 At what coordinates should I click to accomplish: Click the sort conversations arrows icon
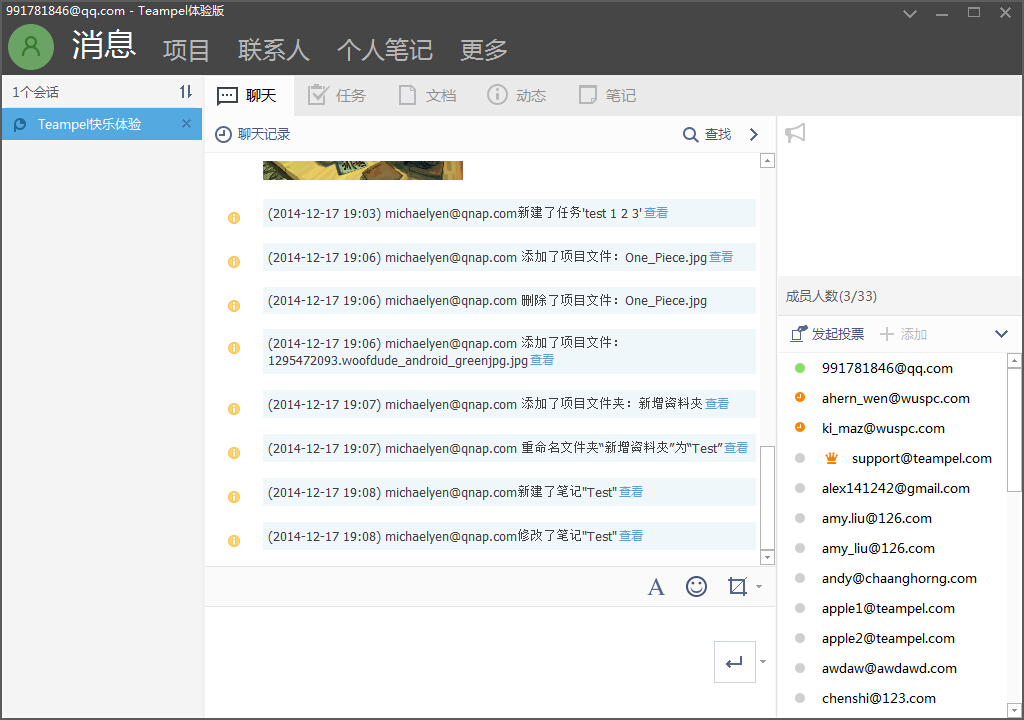coord(185,92)
